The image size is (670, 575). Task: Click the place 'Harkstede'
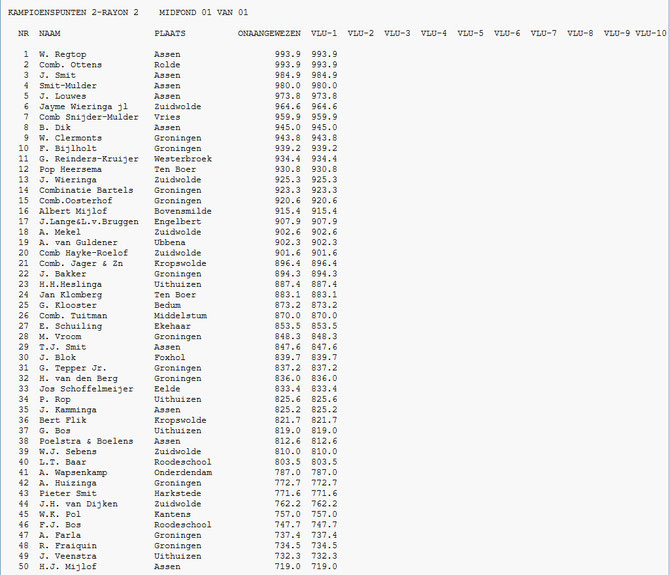click(178, 493)
